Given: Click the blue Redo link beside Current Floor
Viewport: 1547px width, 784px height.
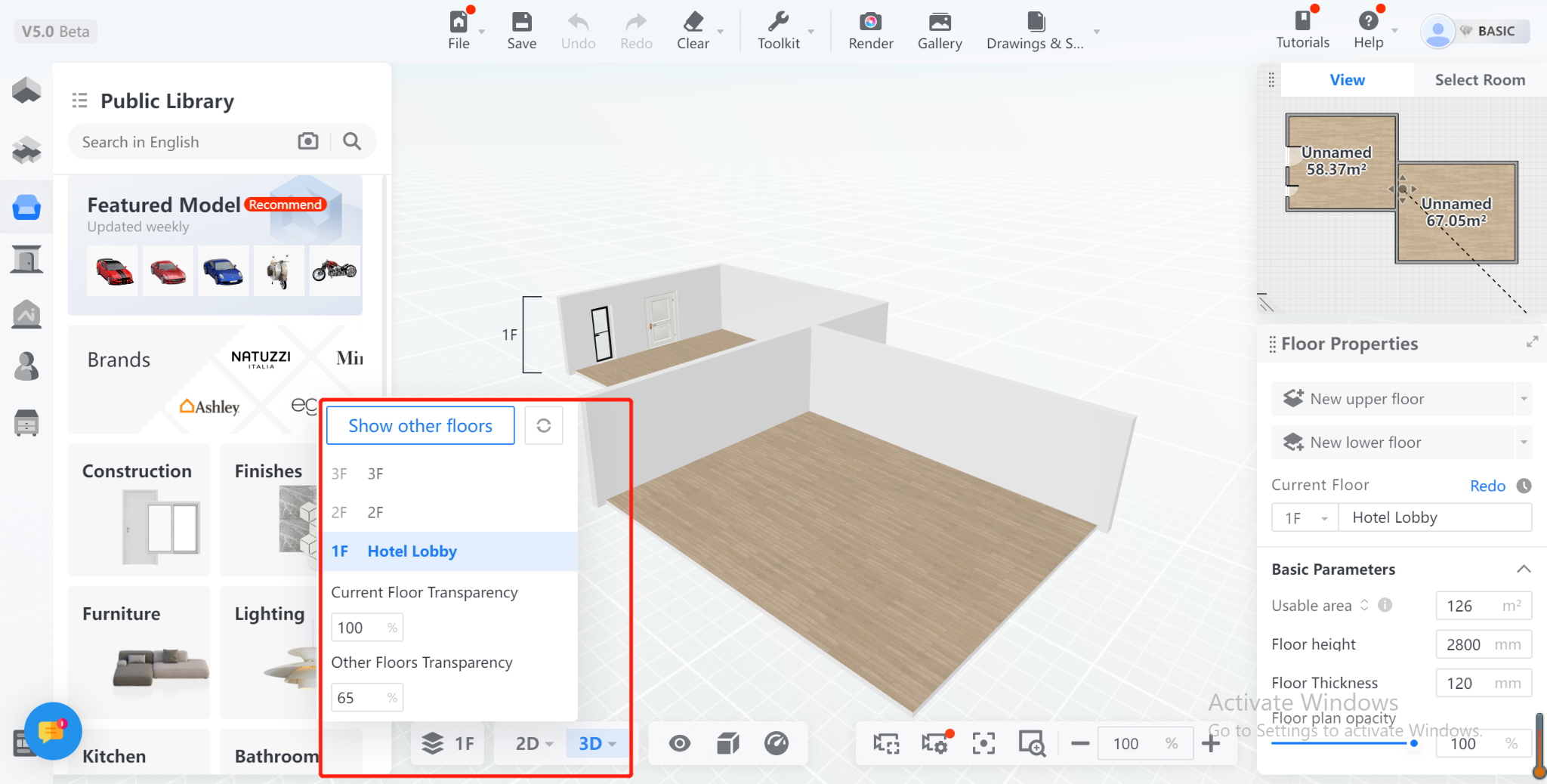Looking at the screenshot, I should (1487, 486).
